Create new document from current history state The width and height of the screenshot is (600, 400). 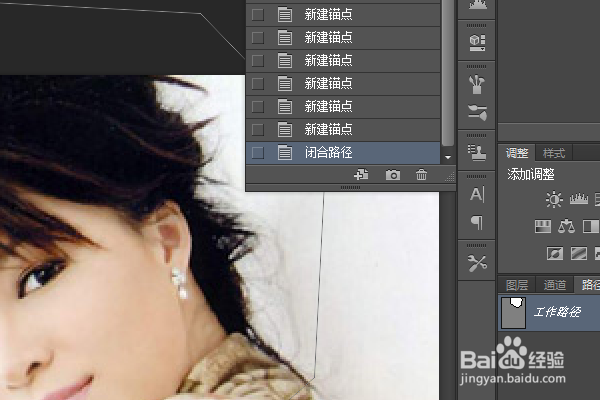361,175
